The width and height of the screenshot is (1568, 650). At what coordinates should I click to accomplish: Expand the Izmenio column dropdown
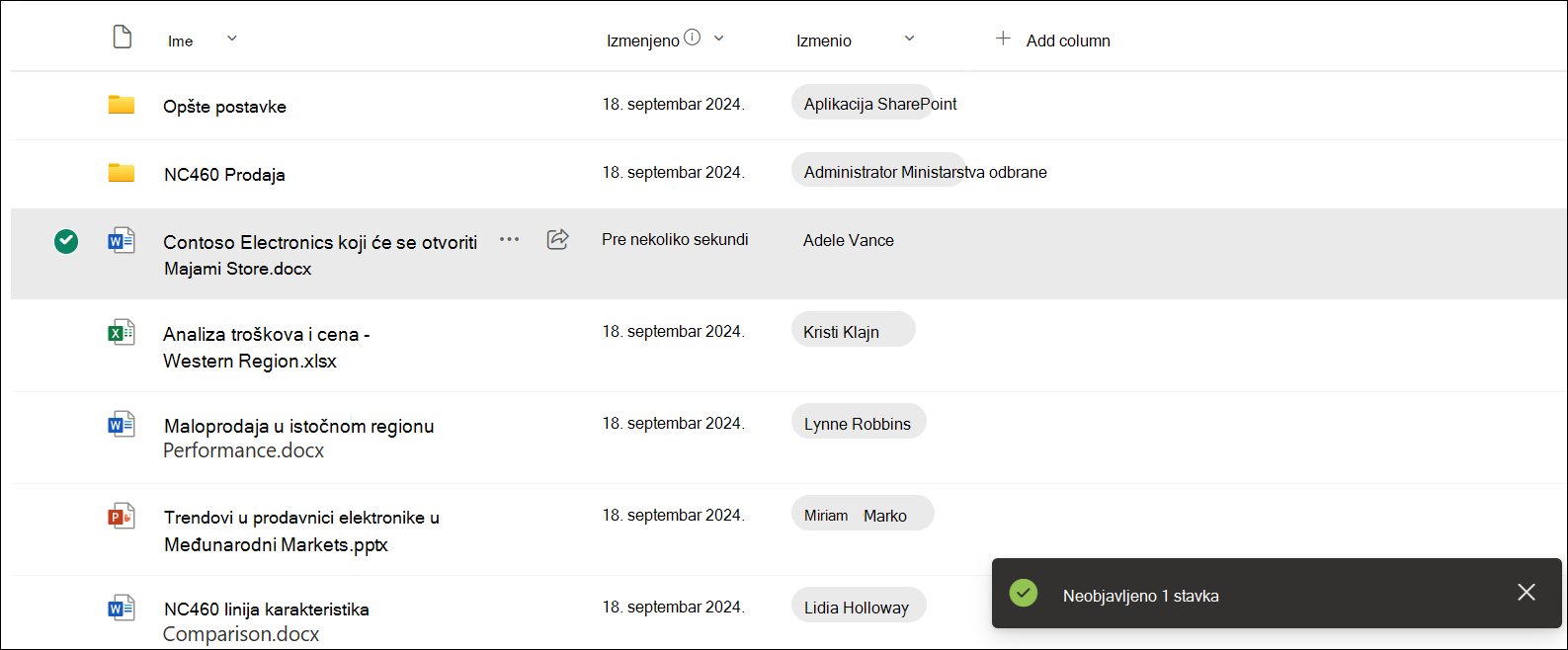pos(910,39)
